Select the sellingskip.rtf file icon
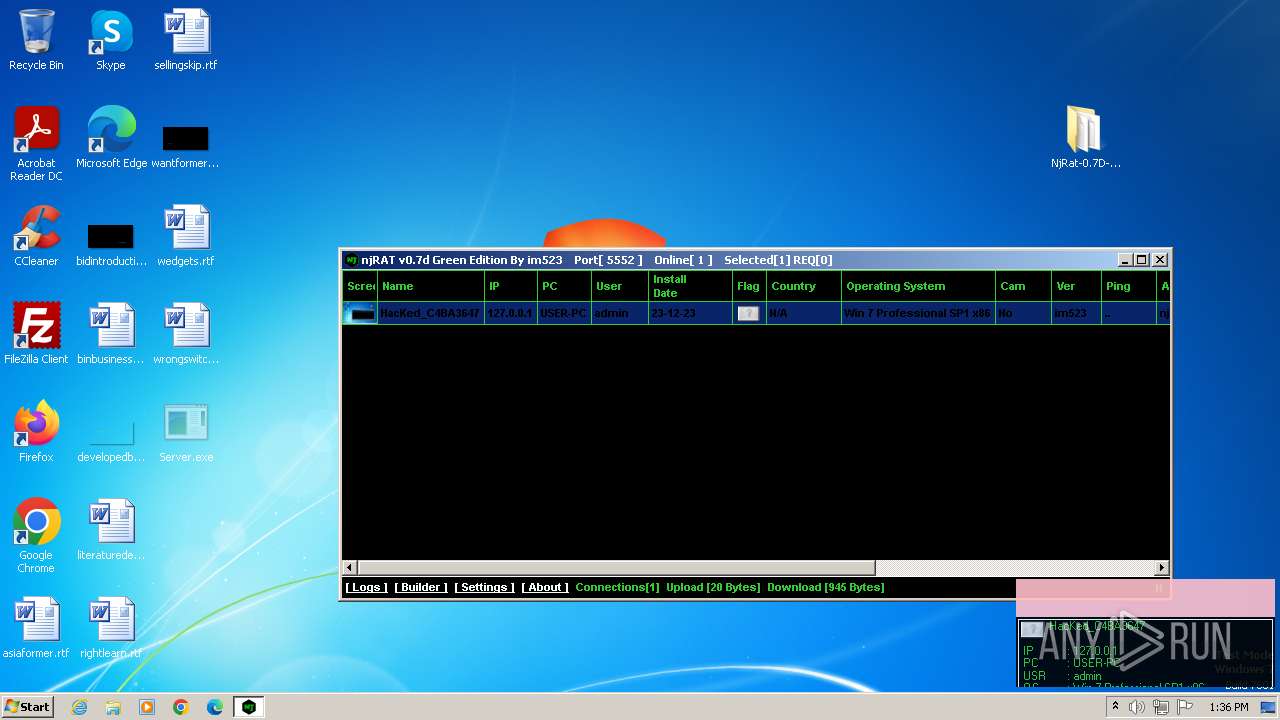The height and width of the screenshot is (720, 1280). (x=185, y=41)
